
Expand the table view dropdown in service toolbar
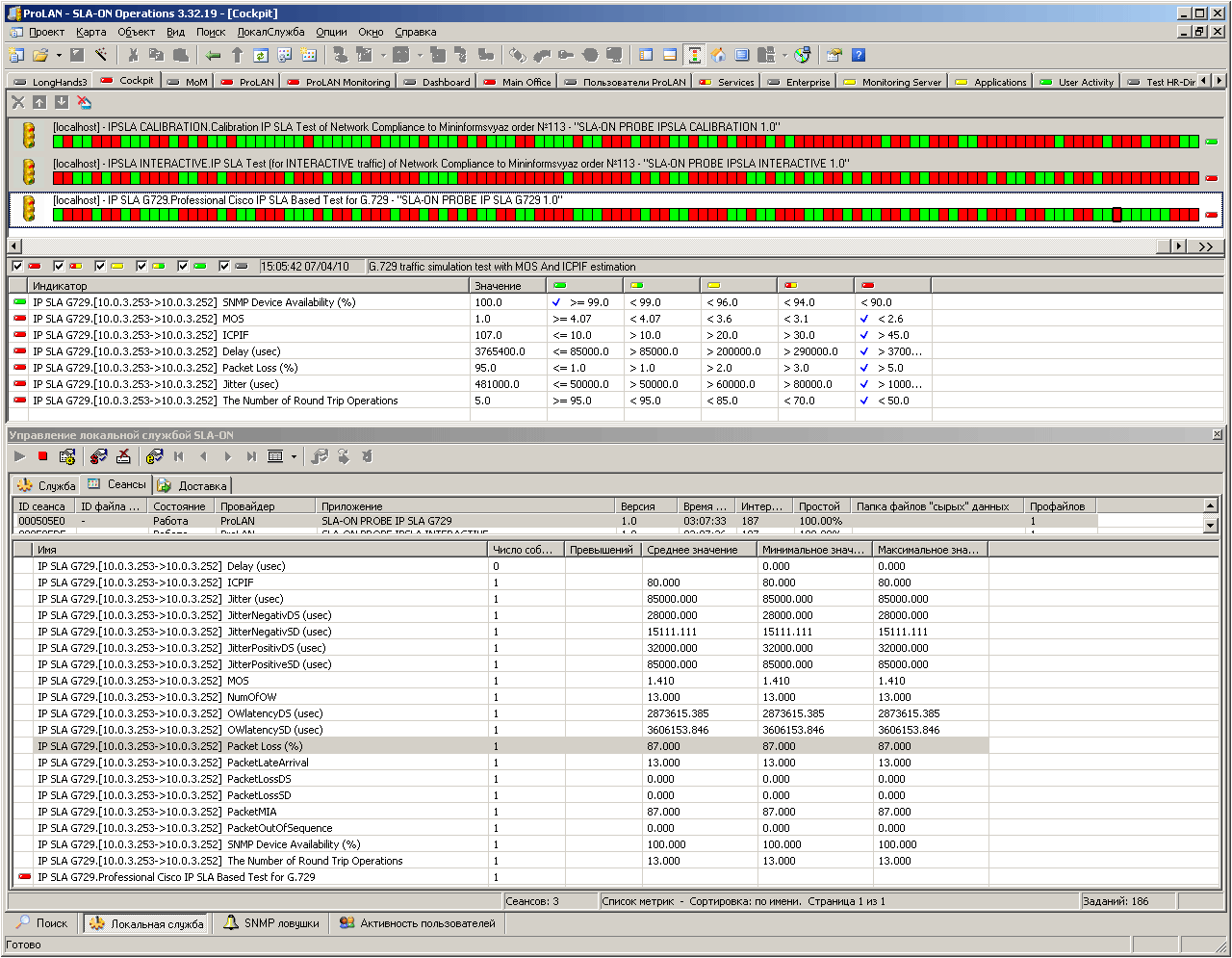(x=294, y=456)
